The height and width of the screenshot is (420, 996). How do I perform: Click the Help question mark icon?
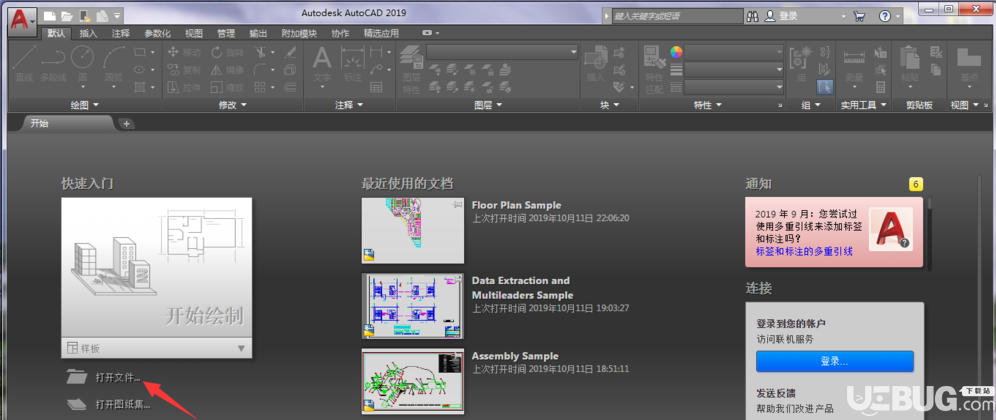click(885, 16)
